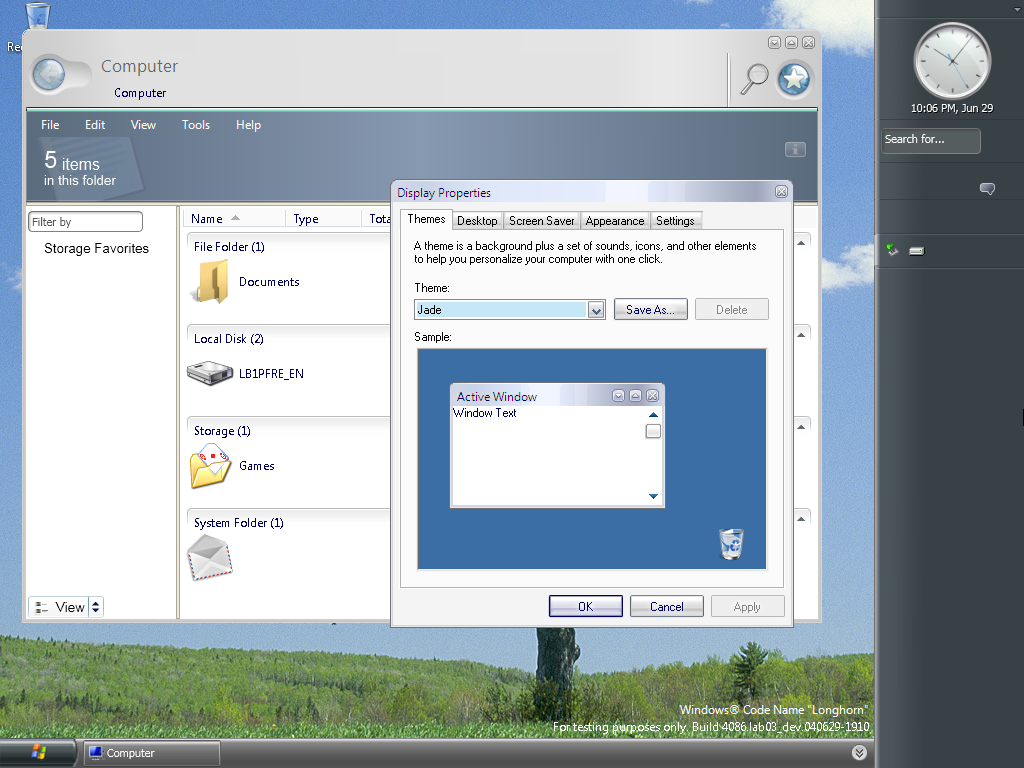The height and width of the screenshot is (768, 1024).
Task: Click the Search for... box in sidebar
Action: [x=930, y=140]
